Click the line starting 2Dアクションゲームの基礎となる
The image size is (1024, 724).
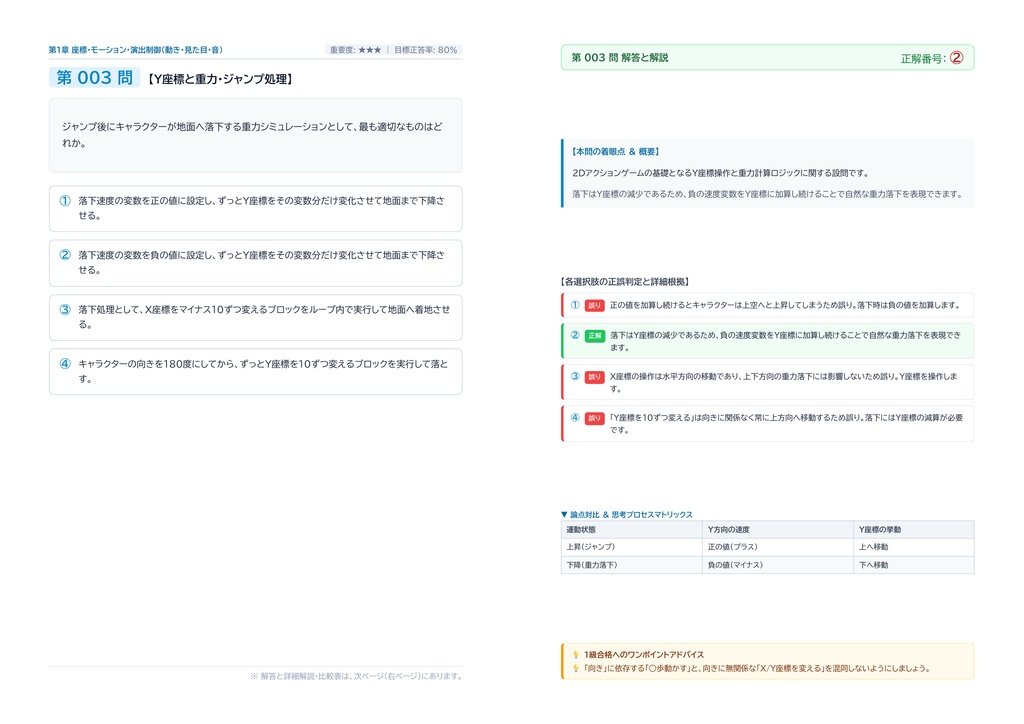(720, 173)
